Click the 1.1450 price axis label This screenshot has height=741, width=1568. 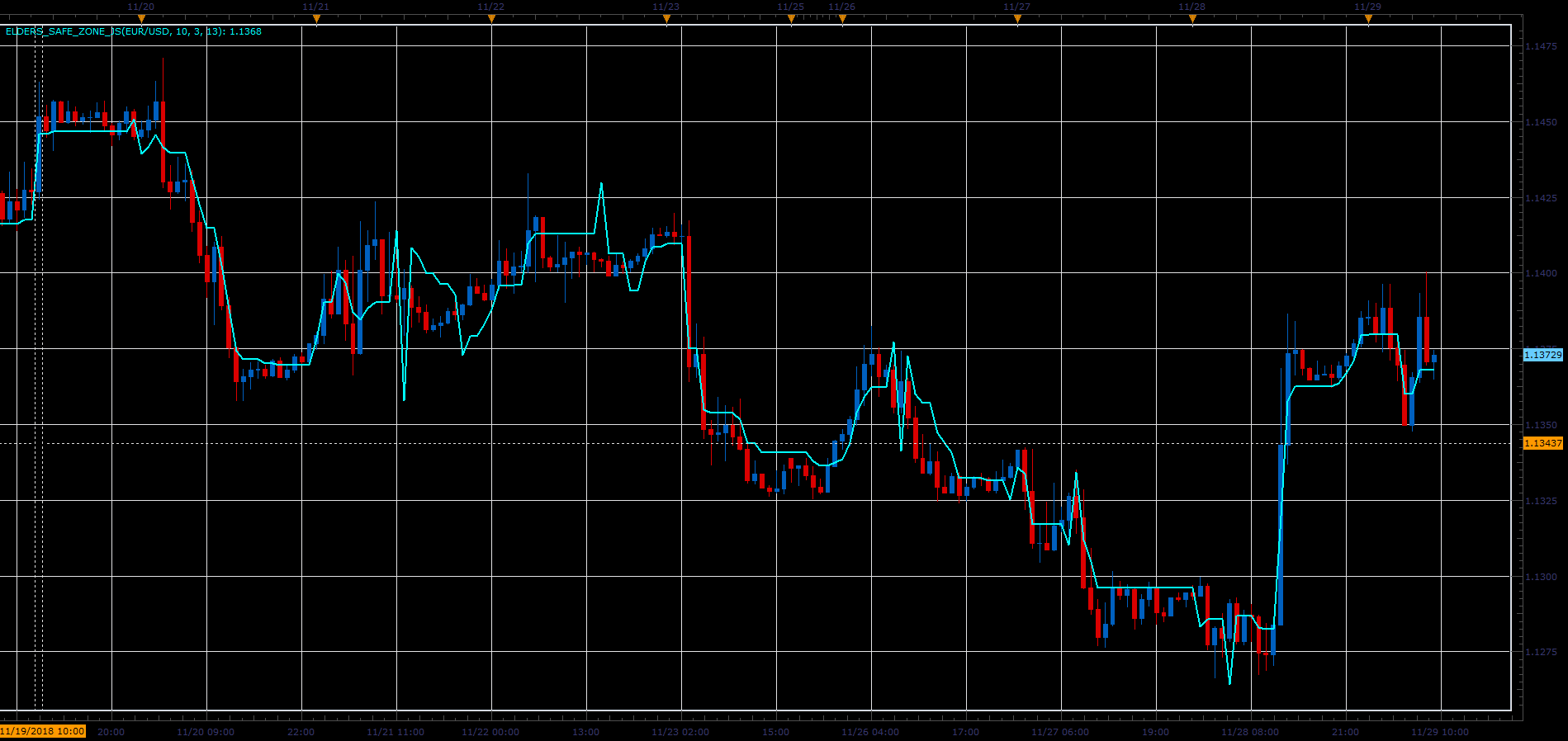click(x=1541, y=122)
